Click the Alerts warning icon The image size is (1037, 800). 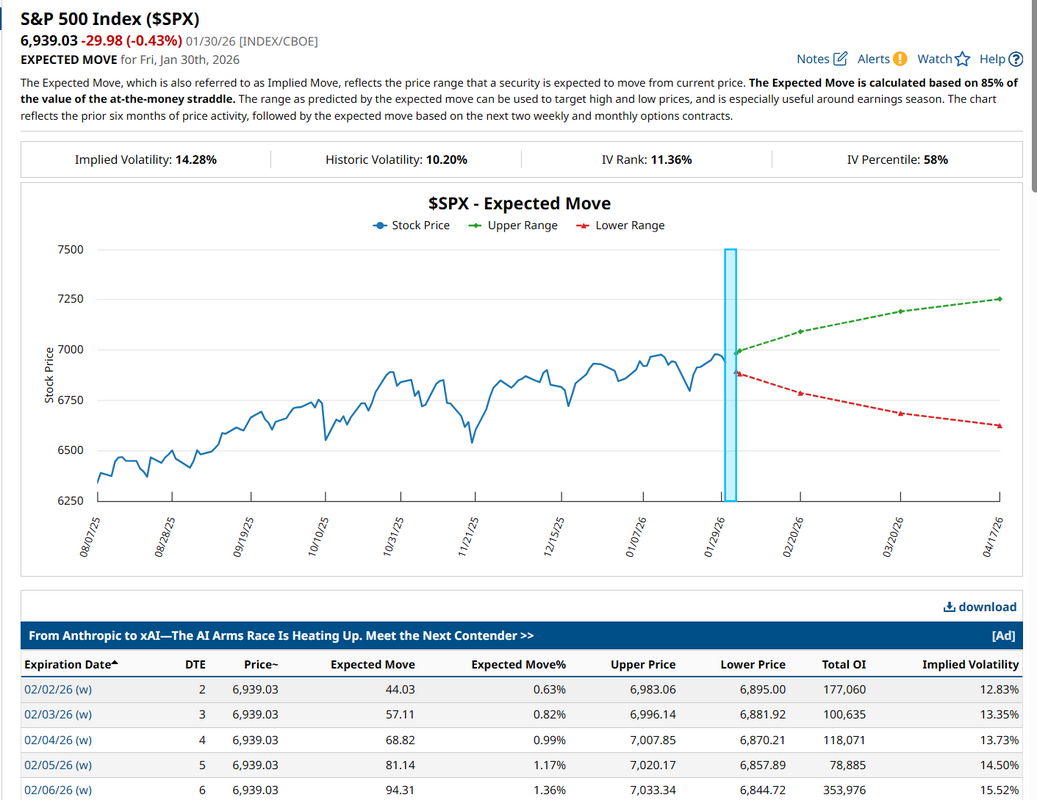tap(900, 59)
